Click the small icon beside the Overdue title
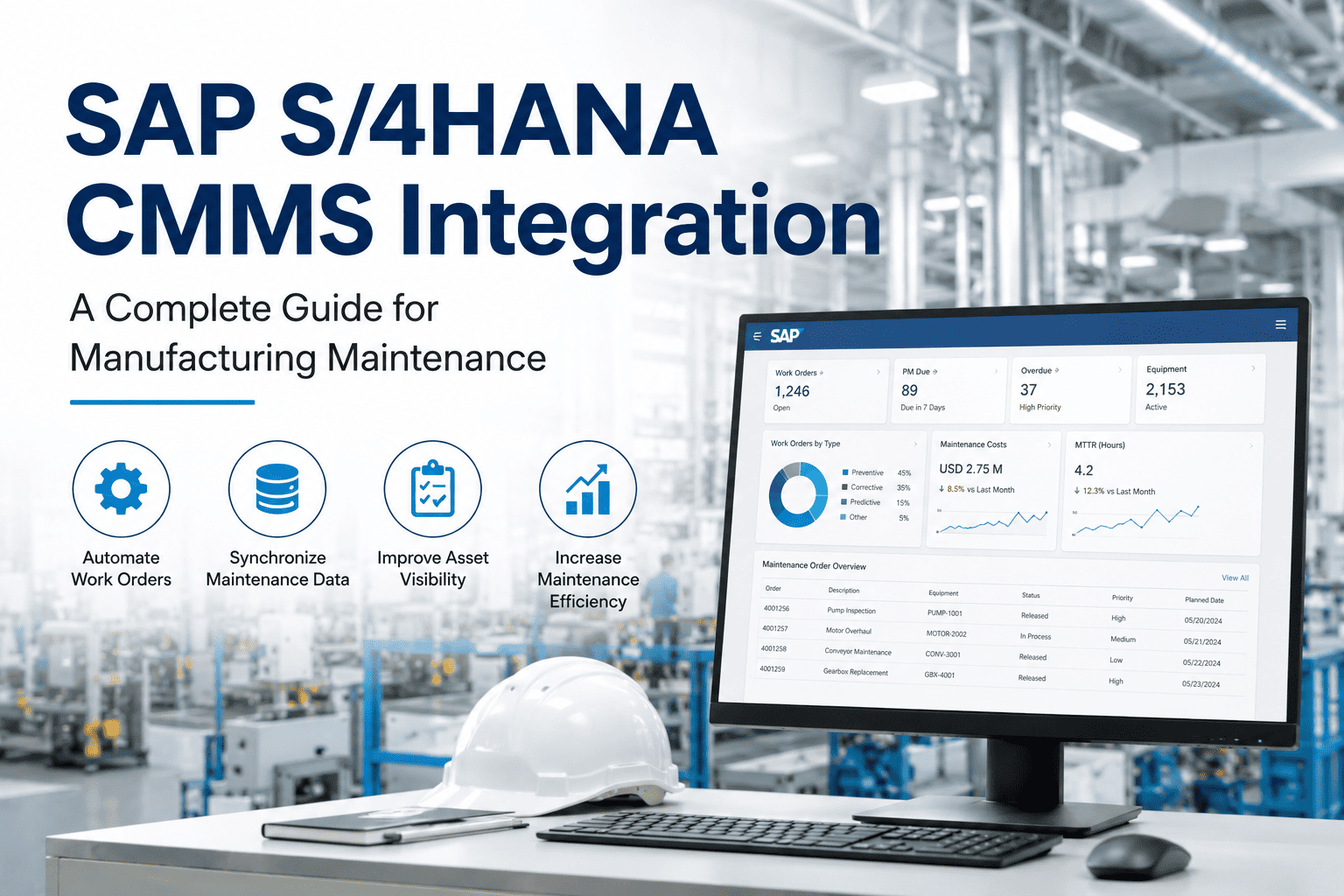 (x=1057, y=370)
